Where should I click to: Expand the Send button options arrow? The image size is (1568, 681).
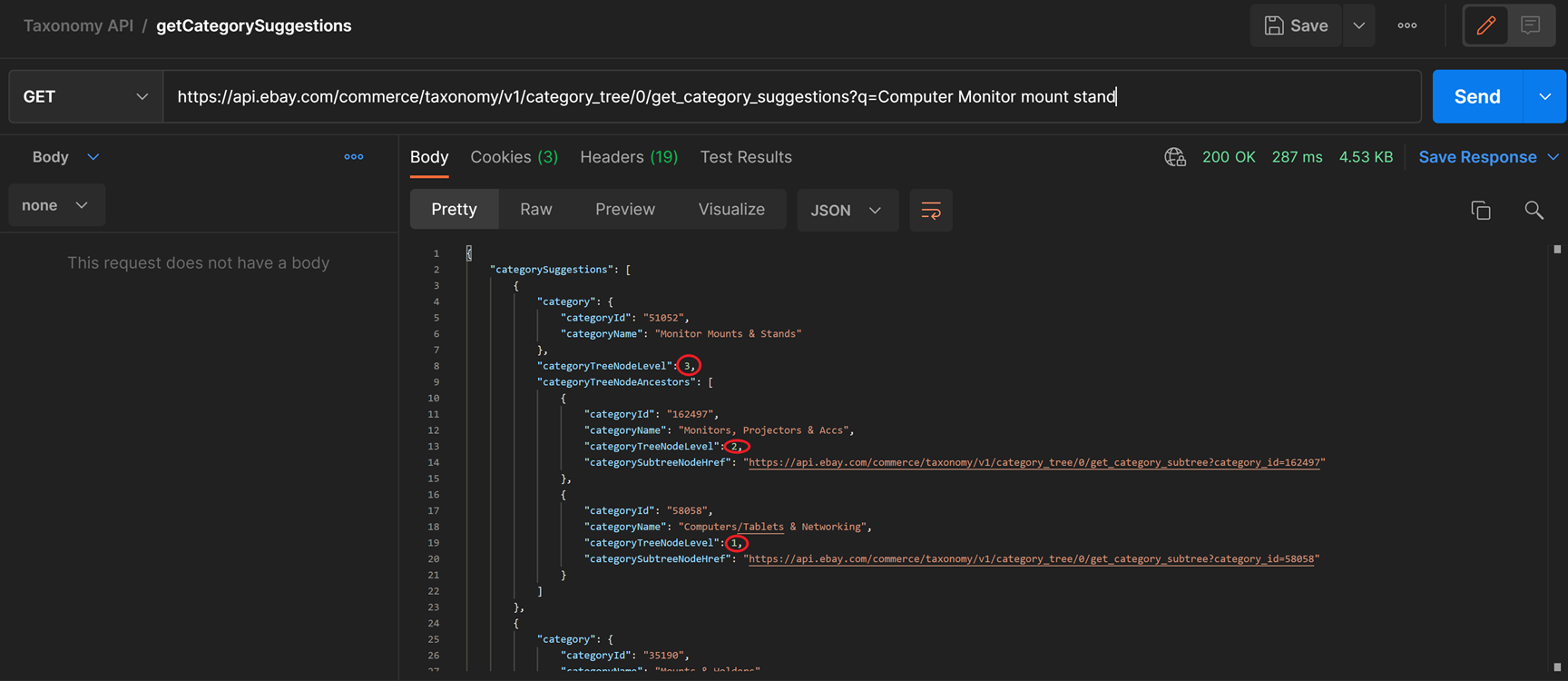click(x=1545, y=96)
